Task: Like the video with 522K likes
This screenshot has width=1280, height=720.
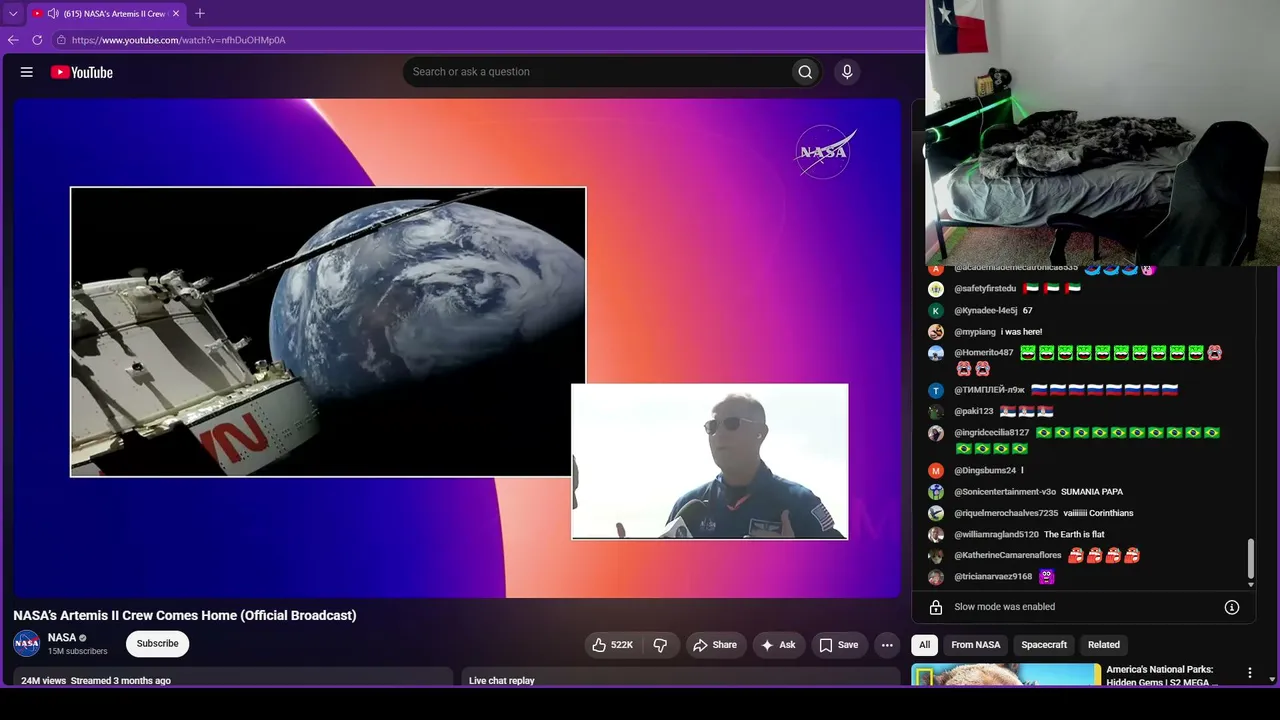Action: [x=612, y=645]
